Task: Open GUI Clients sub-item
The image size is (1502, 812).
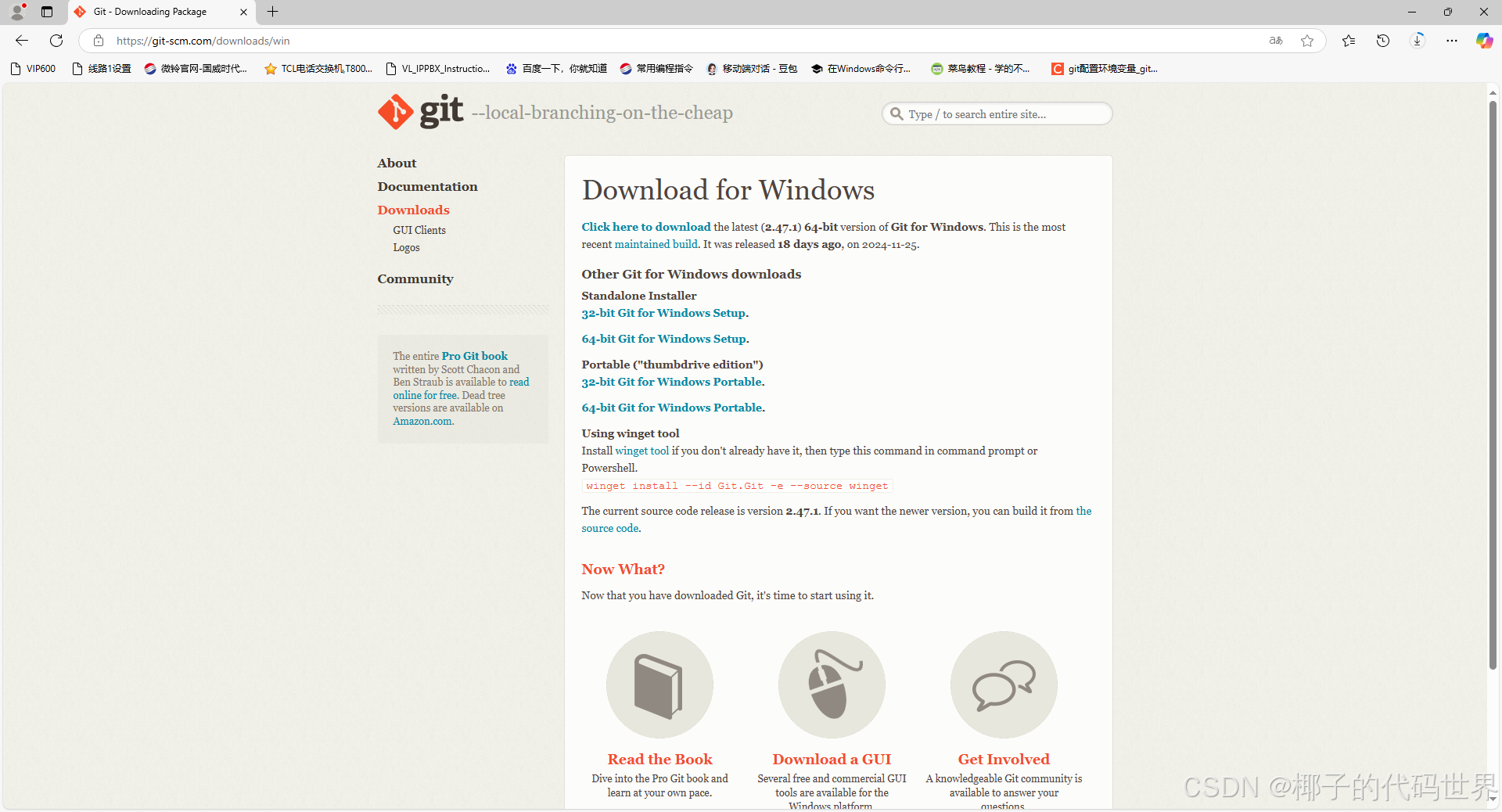Action: 419,230
